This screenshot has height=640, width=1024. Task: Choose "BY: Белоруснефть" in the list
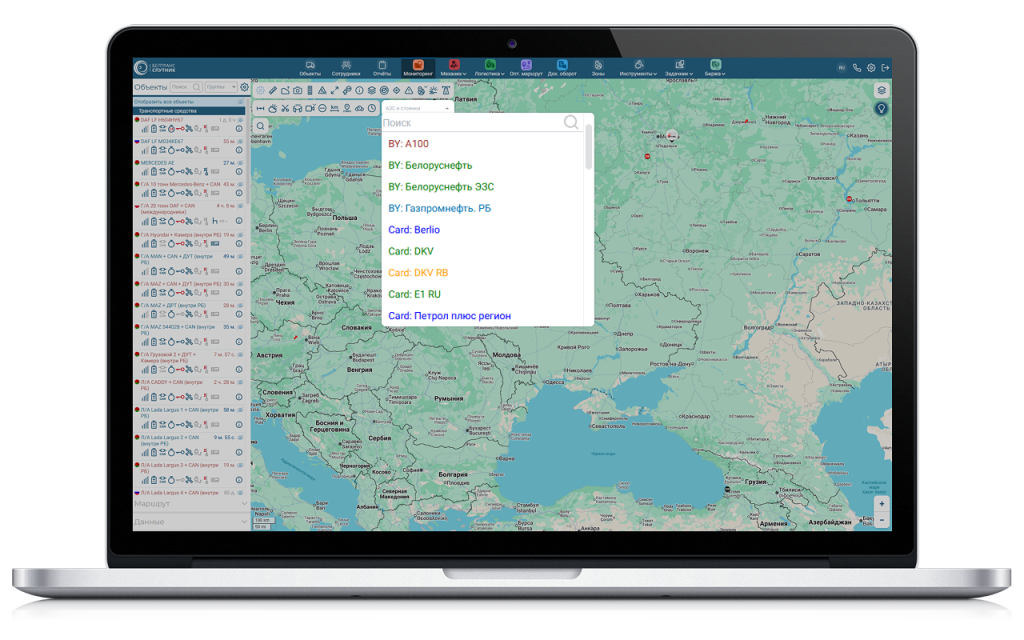[430, 165]
